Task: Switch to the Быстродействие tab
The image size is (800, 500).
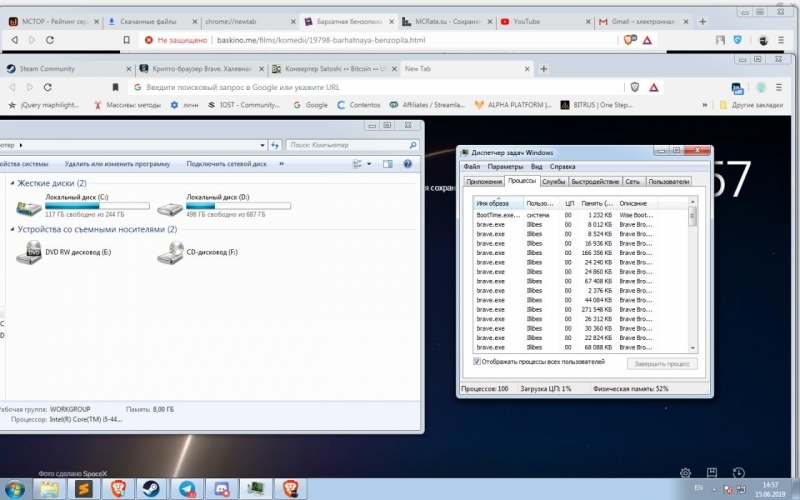Action: point(595,182)
